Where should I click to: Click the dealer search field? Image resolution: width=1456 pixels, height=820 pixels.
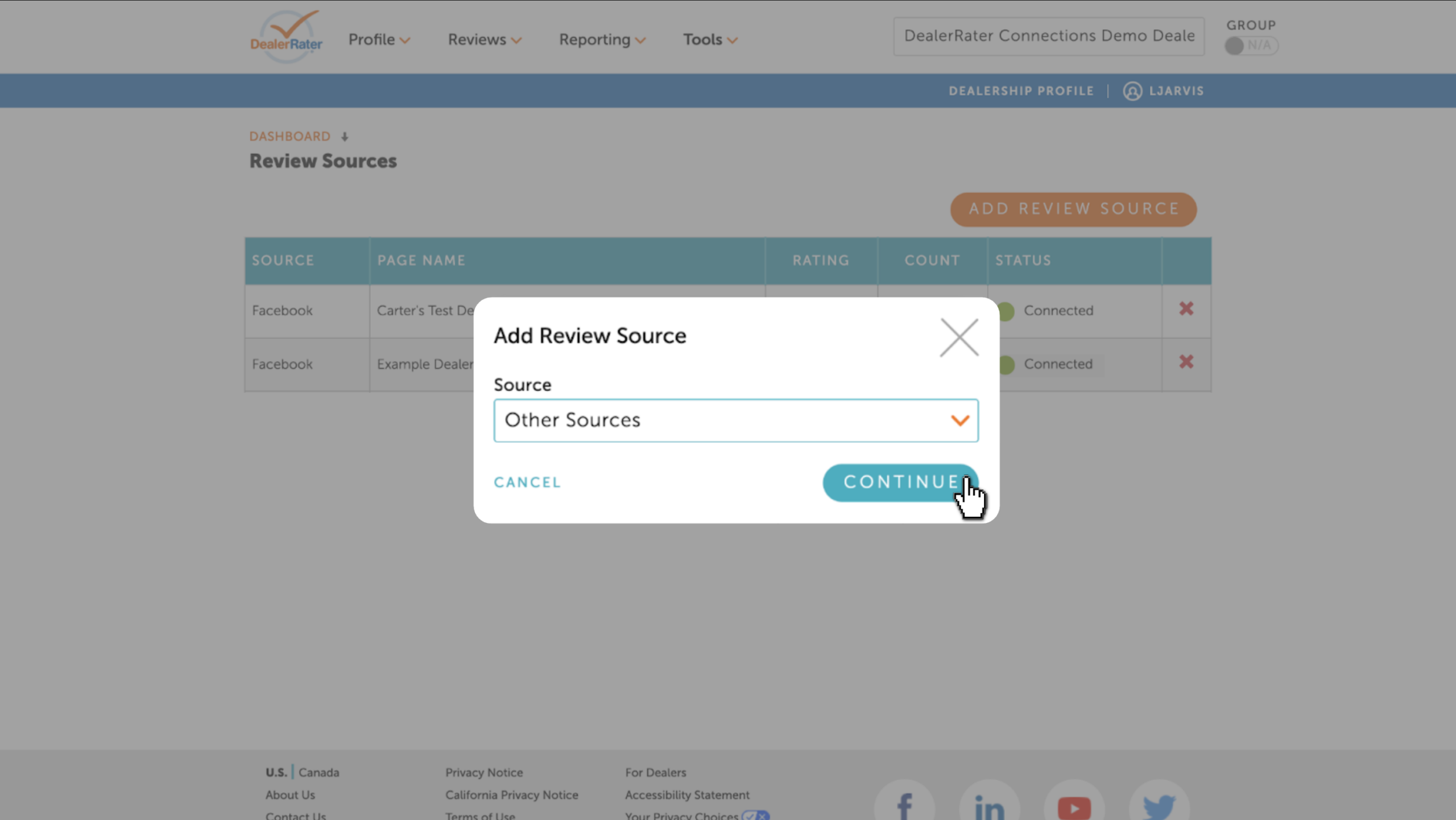tap(1049, 36)
